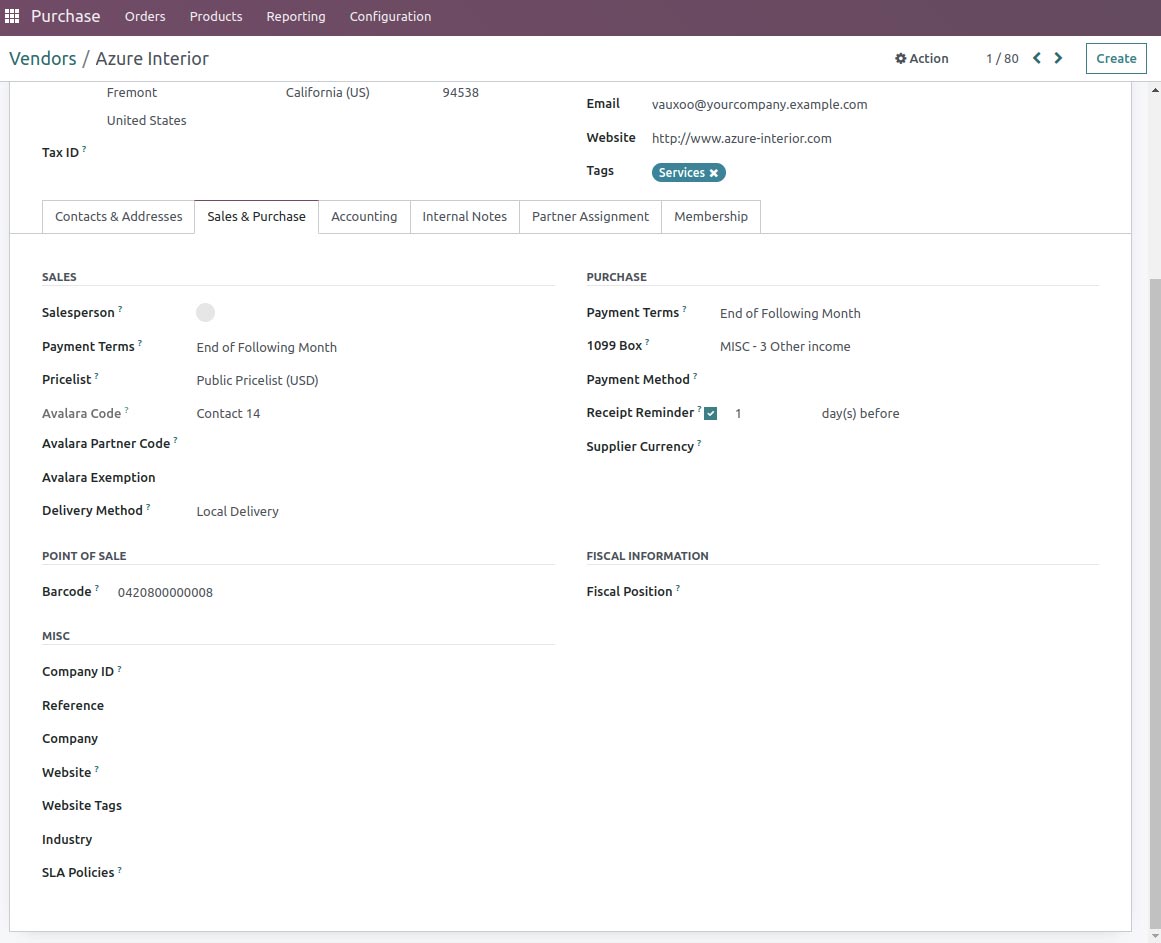Click the Tax ID help icon
Viewport: 1161px width, 943px height.
point(85,147)
